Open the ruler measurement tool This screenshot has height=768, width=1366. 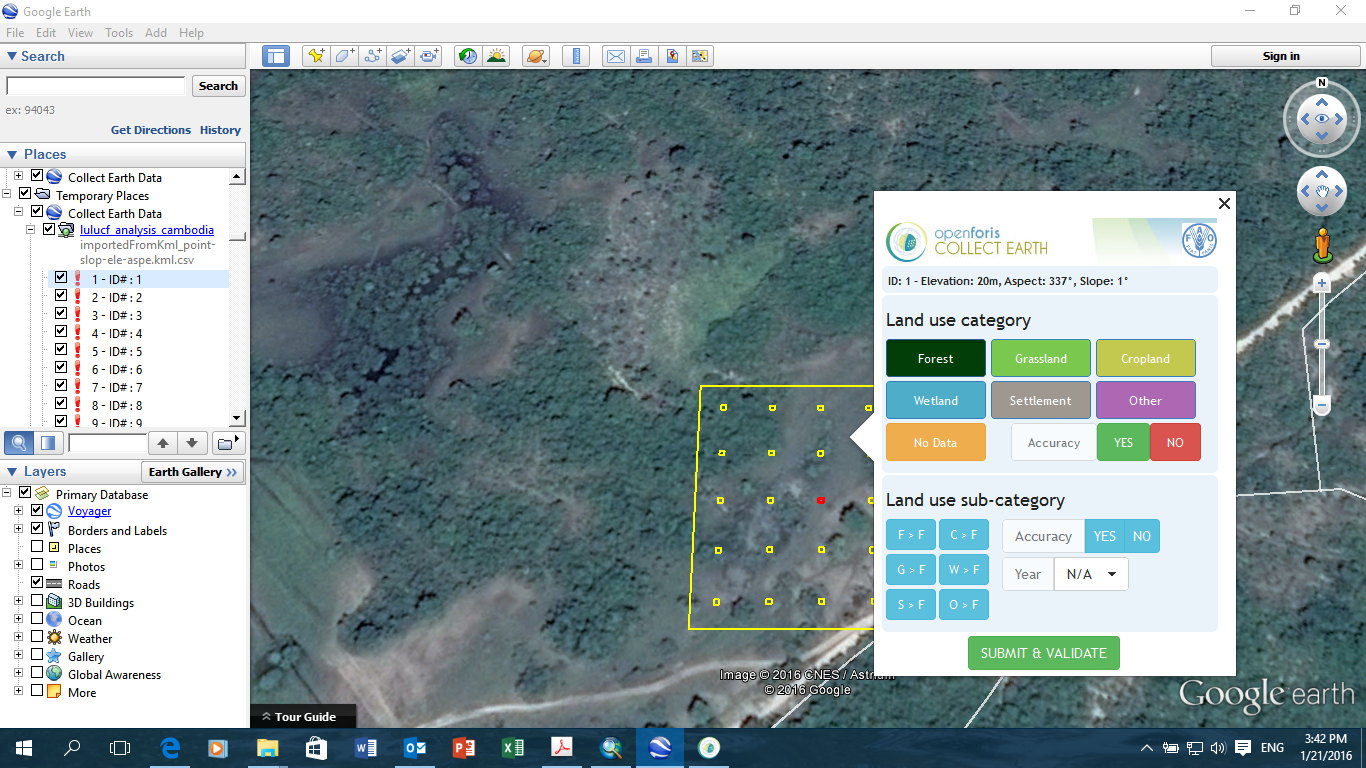click(575, 56)
